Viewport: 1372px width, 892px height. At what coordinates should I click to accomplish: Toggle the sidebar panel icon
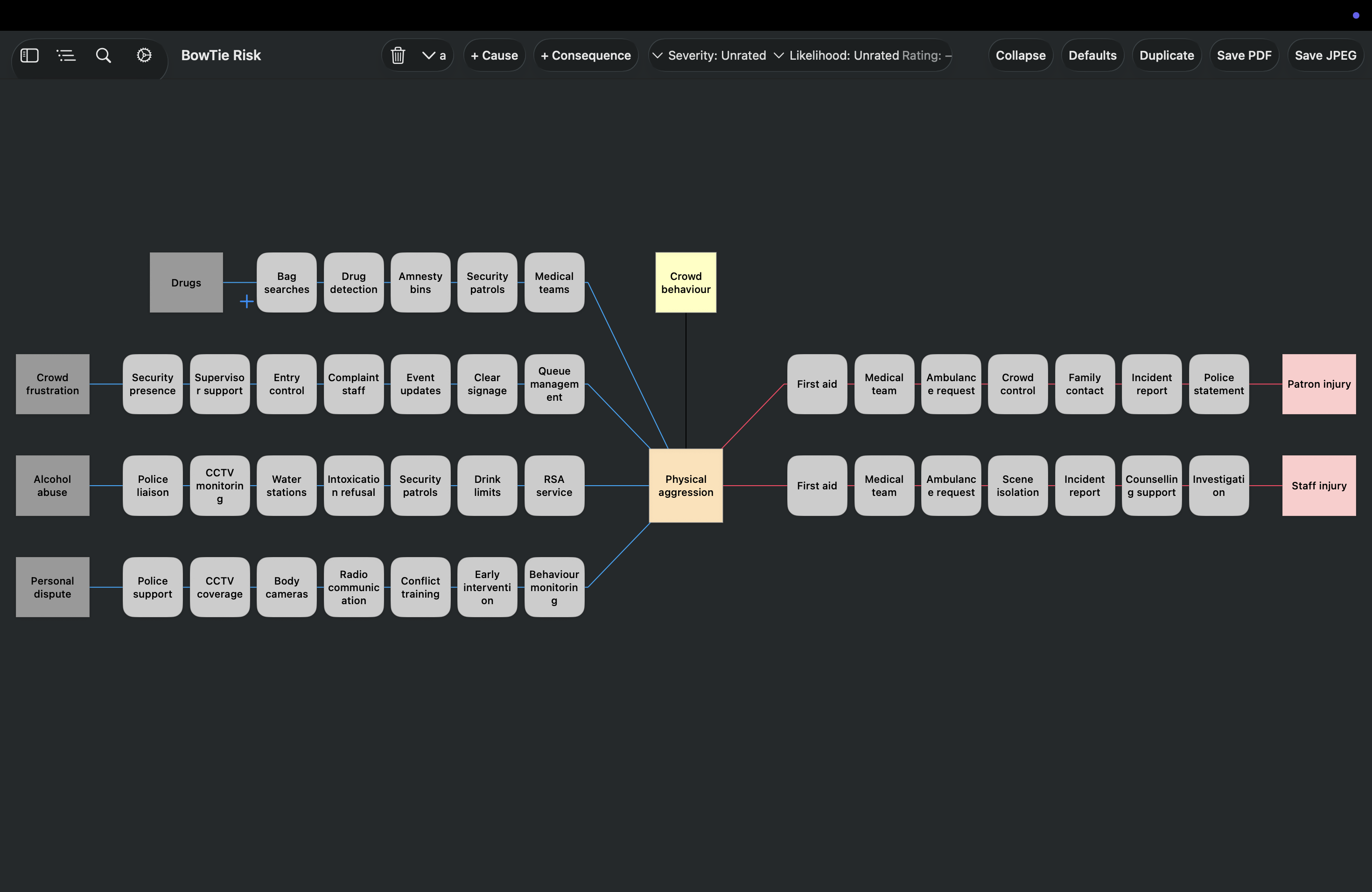pos(29,56)
